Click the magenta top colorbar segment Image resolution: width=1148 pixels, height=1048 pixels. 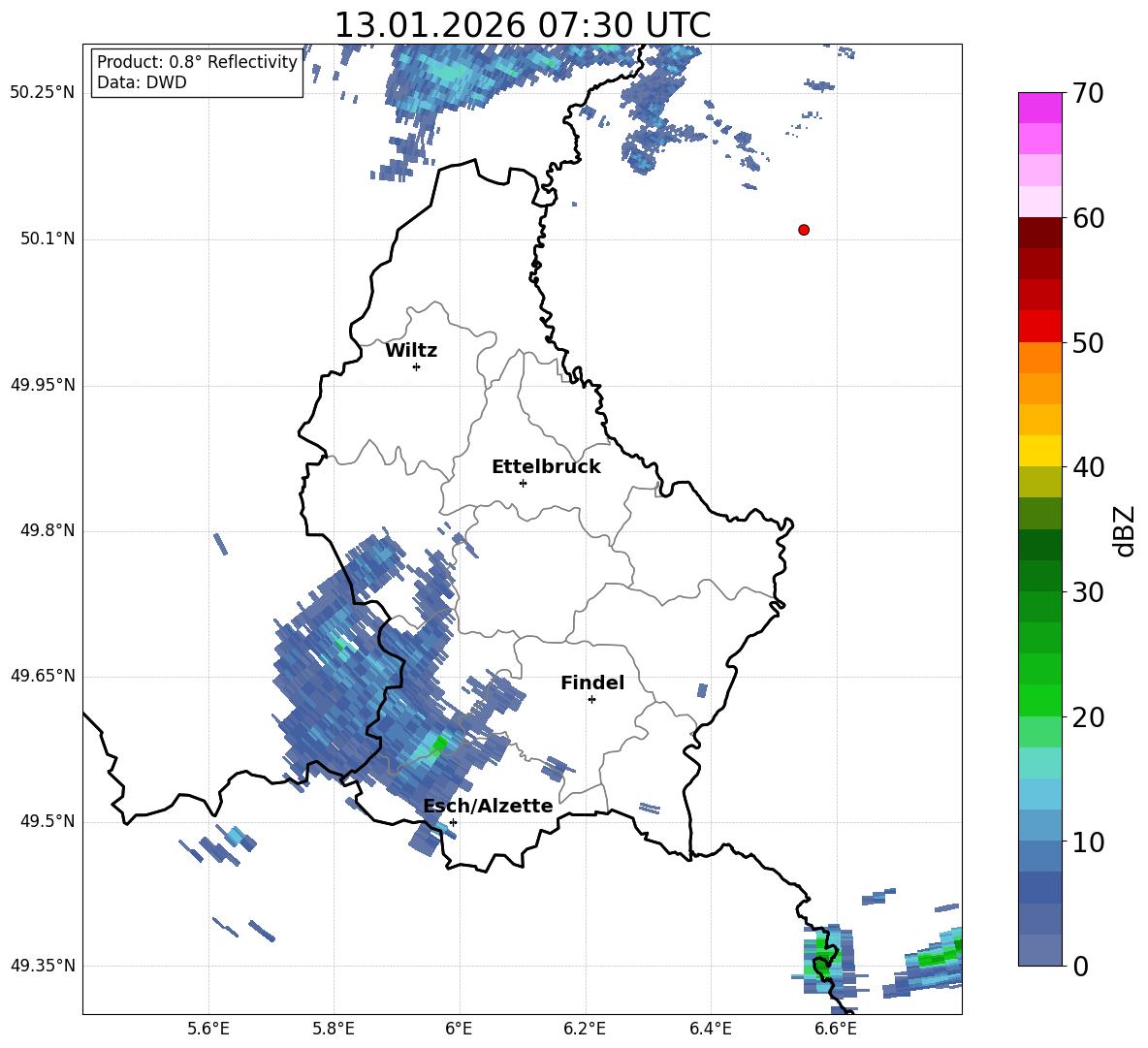1039,108
